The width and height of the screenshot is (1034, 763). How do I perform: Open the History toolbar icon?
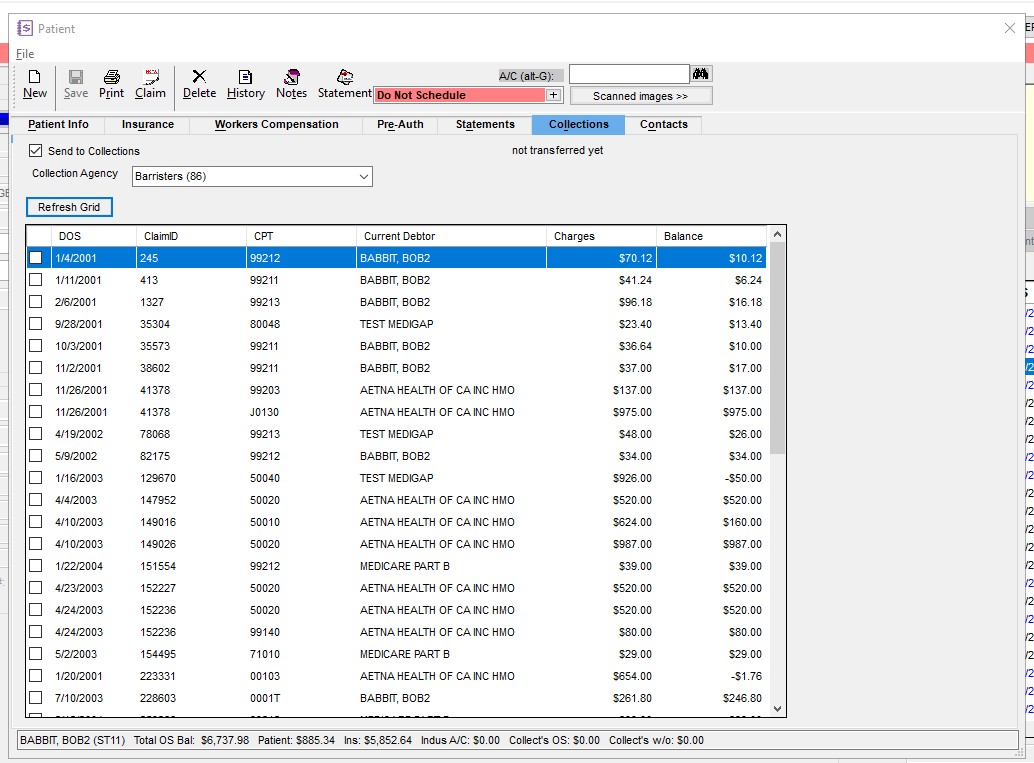click(x=245, y=84)
